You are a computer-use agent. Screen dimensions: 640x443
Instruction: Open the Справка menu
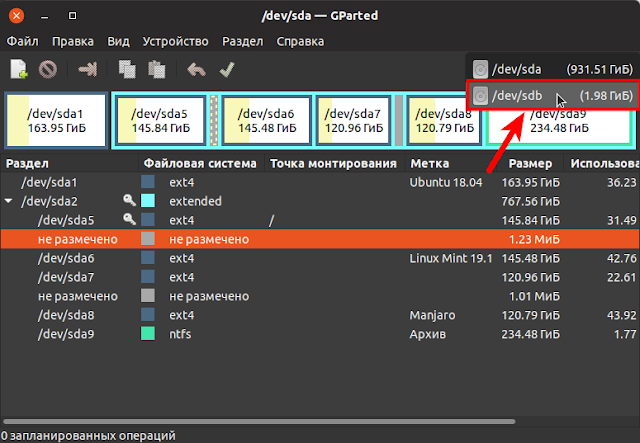point(300,41)
